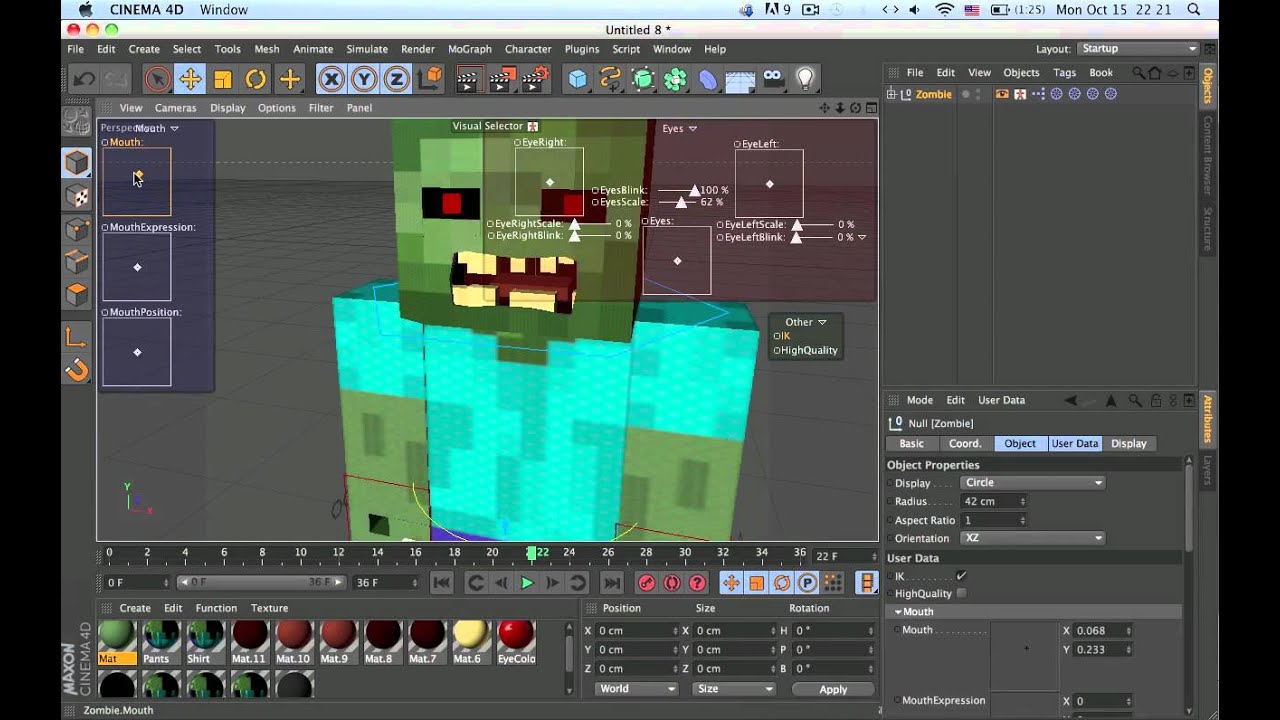Toggle the X axis lock

click(x=331, y=79)
